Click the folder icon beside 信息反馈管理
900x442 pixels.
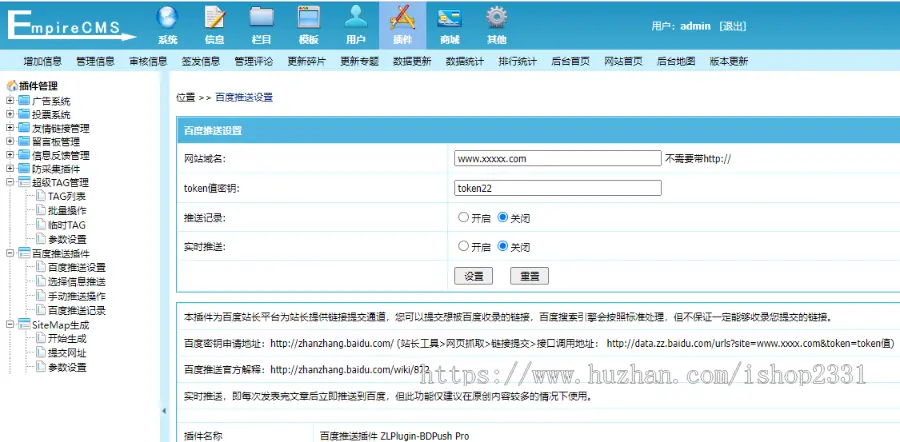[x=24, y=155]
